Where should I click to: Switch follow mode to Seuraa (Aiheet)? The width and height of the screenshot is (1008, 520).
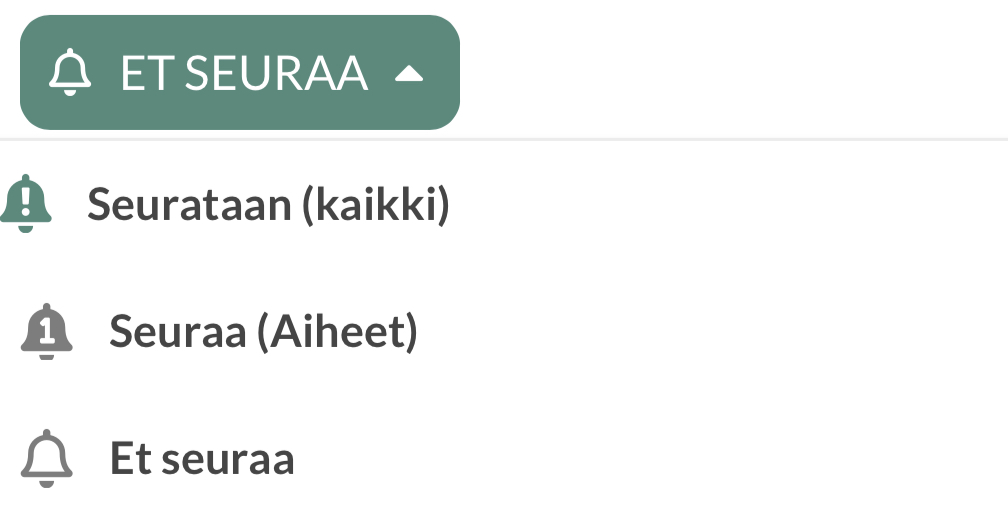pyautogui.click(x=263, y=332)
